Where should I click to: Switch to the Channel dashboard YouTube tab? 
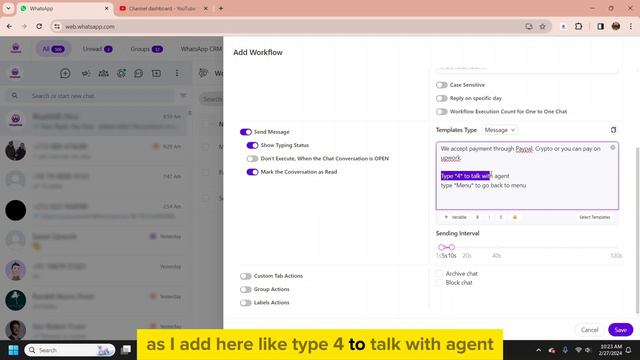click(x=163, y=8)
